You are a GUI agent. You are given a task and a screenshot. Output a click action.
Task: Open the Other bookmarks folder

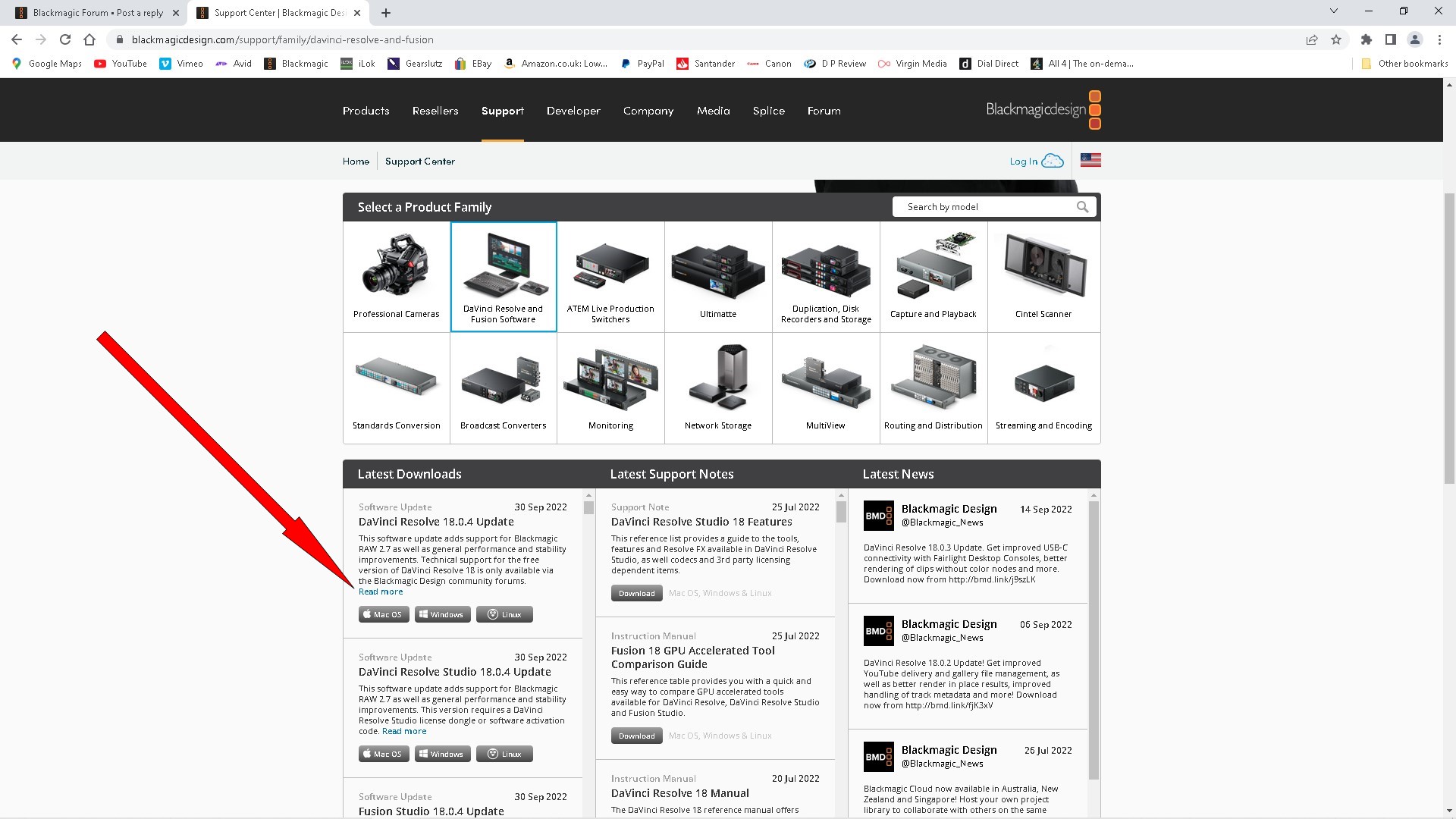pos(1404,64)
